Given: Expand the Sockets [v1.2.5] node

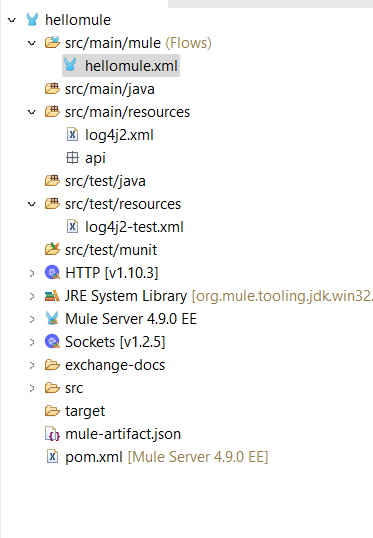Looking at the screenshot, I should pos(32,342).
